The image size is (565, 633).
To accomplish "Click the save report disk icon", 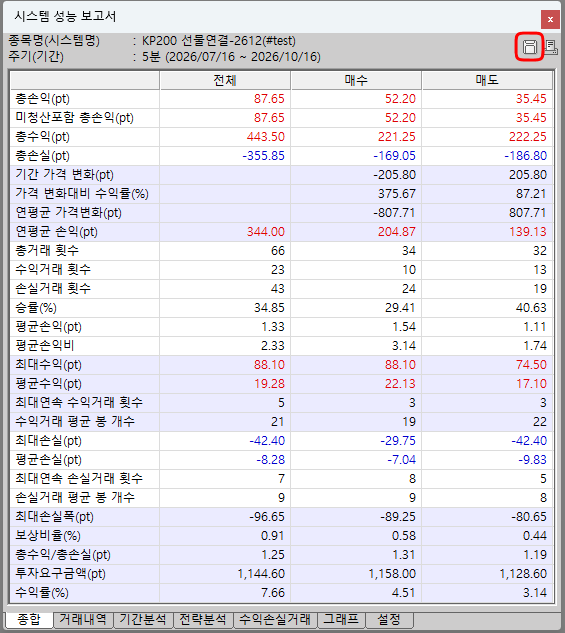I will [529, 47].
